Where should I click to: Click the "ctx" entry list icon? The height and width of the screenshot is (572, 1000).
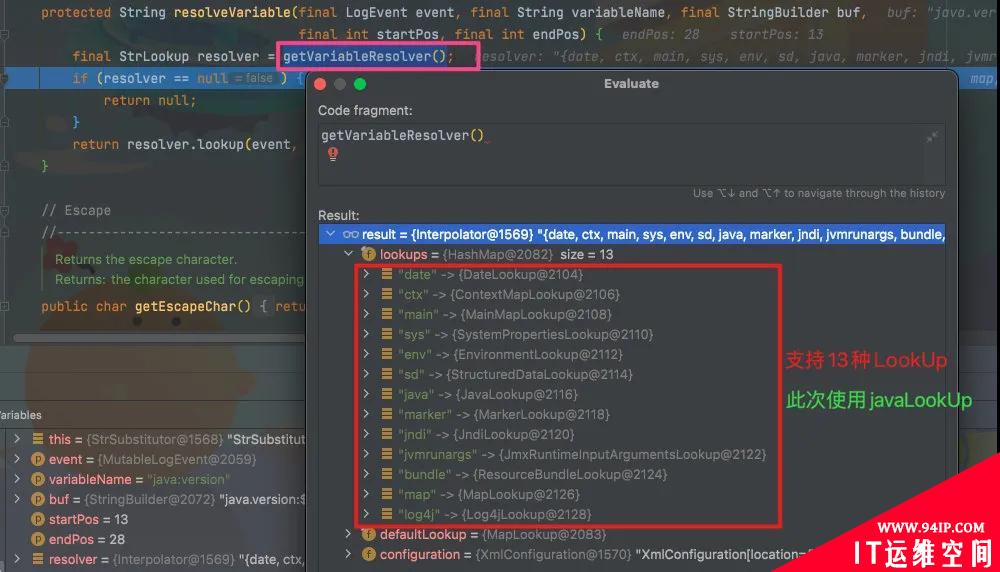pyautogui.click(x=386, y=294)
